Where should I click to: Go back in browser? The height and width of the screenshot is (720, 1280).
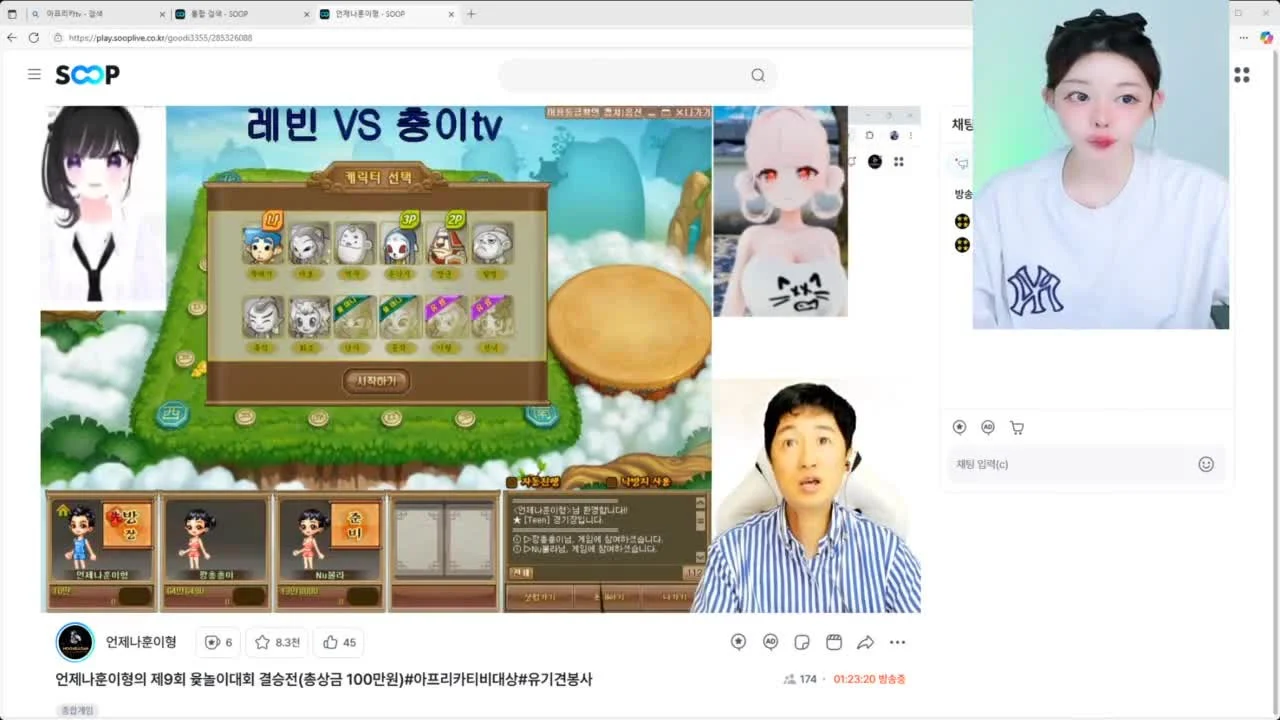12,37
